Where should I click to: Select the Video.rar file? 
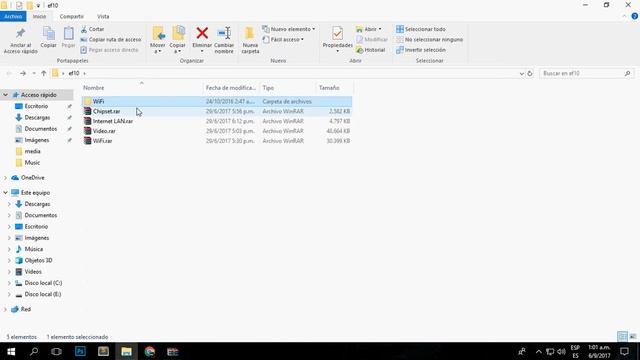(216, 131)
